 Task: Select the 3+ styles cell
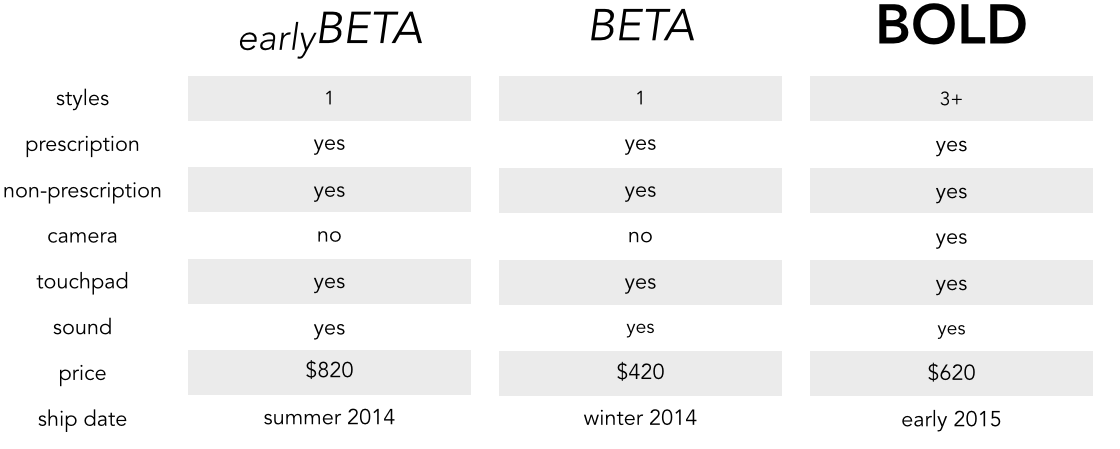click(x=951, y=99)
